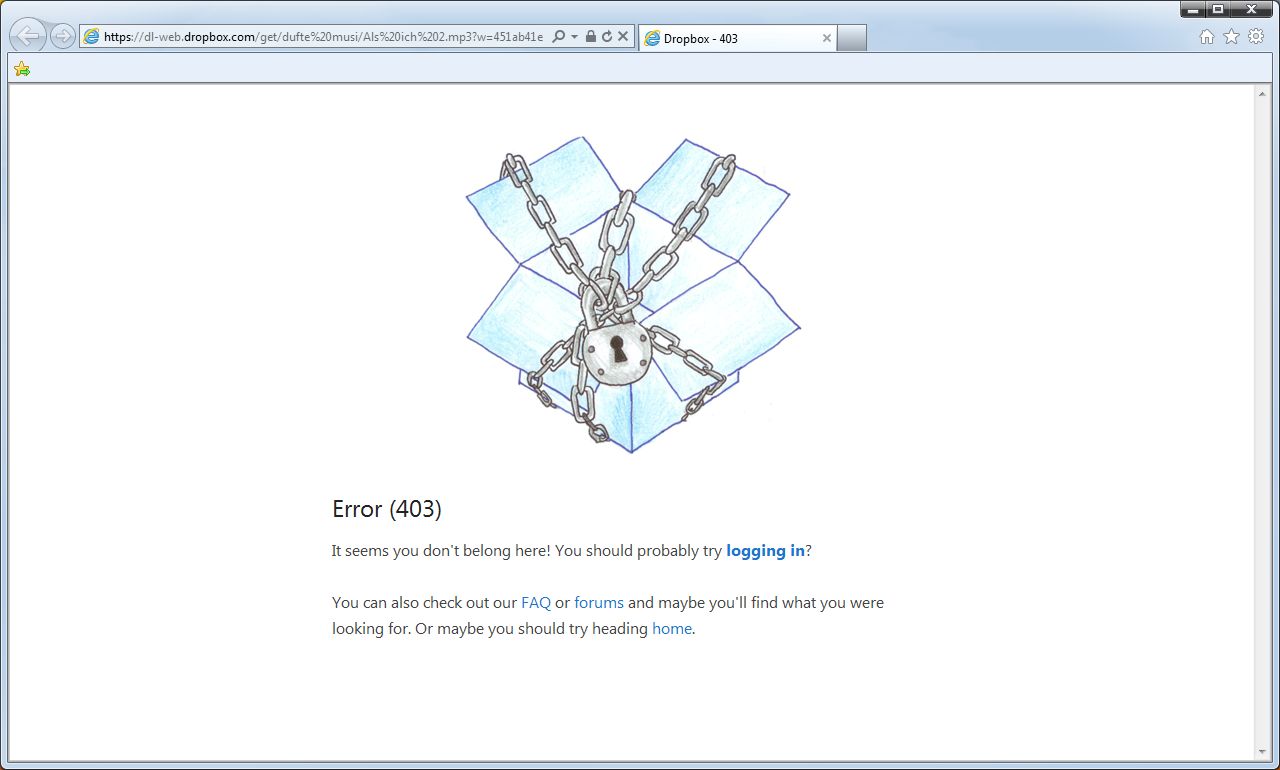This screenshot has width=1280, height=770.
Task: Open the FAQ link
Action: [x=536, y=603]
